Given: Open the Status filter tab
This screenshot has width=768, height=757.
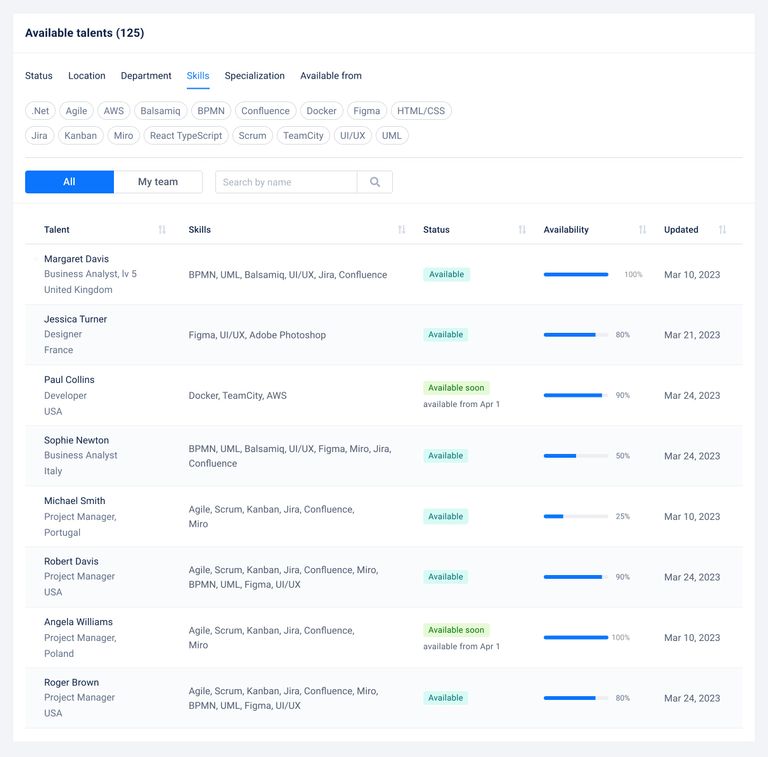Looking at the screenshot, I should click(x=39, y=76).
